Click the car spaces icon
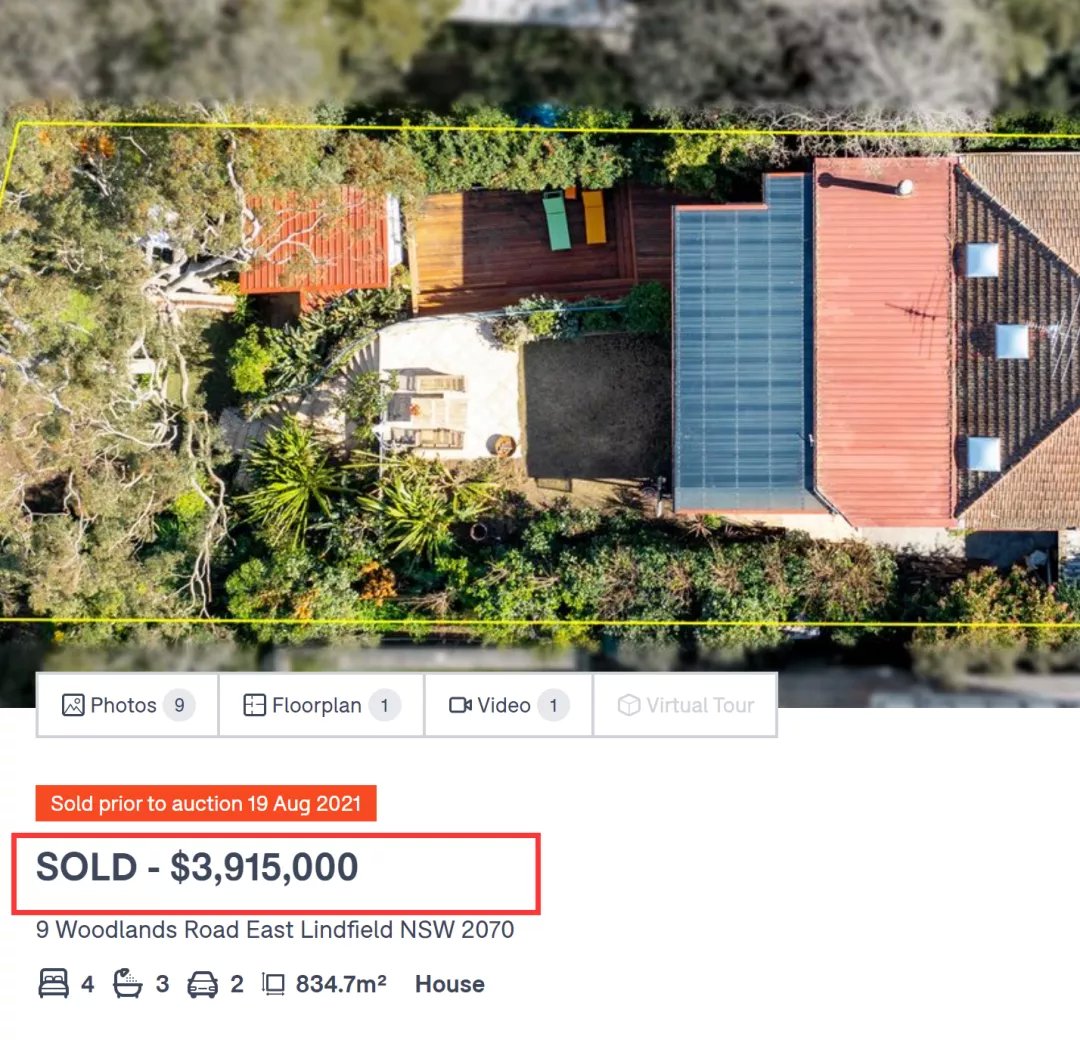Screen dimensions: 1080x1040 point(202,984)
